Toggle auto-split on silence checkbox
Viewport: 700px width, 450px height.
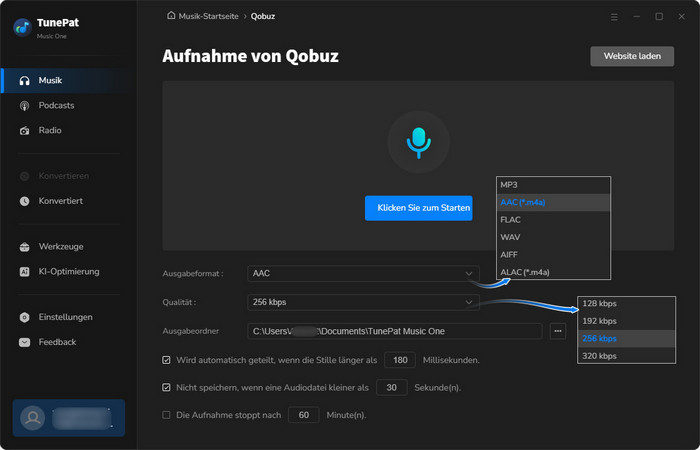(x=167, y=360)
